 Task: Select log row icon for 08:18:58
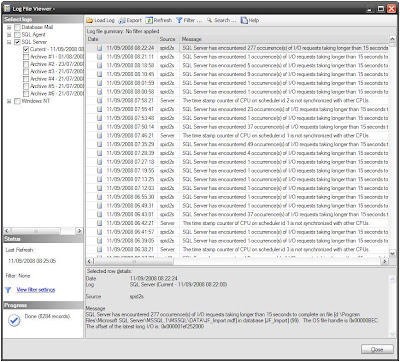click(99, 65)
